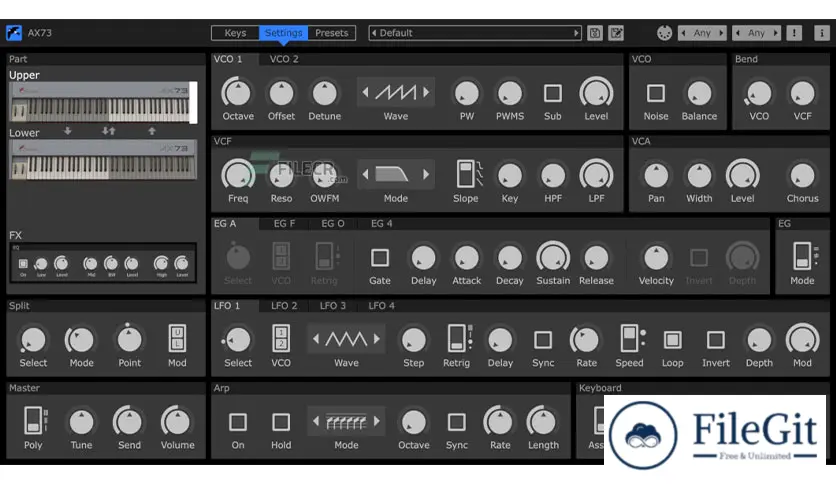Select the Lower part keyboard thumbnail
The height and width of the screenshot is (484, 836).
[103, 159]
